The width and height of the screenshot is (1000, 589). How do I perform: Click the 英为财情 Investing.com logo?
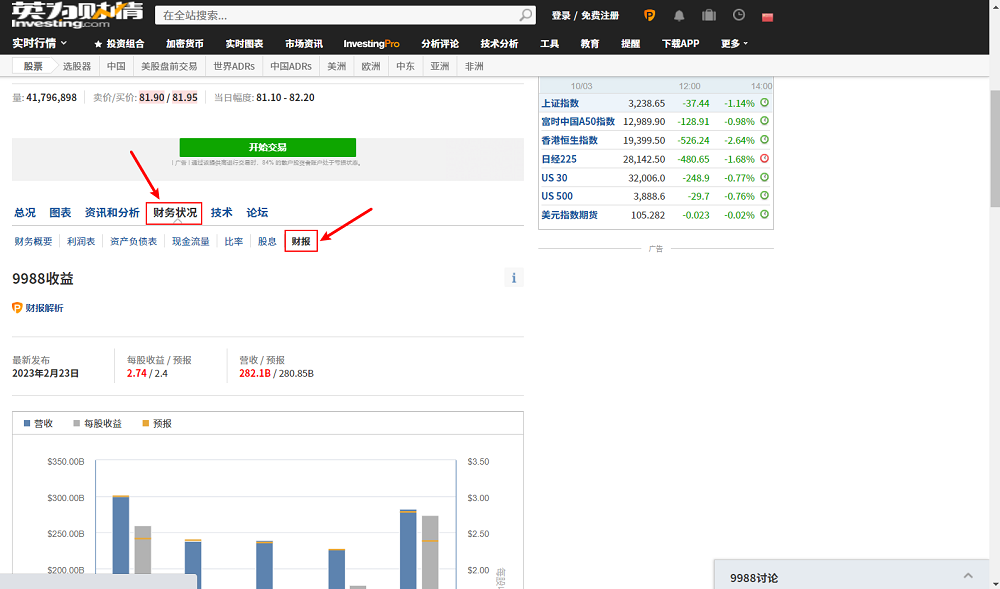point(77,15)
